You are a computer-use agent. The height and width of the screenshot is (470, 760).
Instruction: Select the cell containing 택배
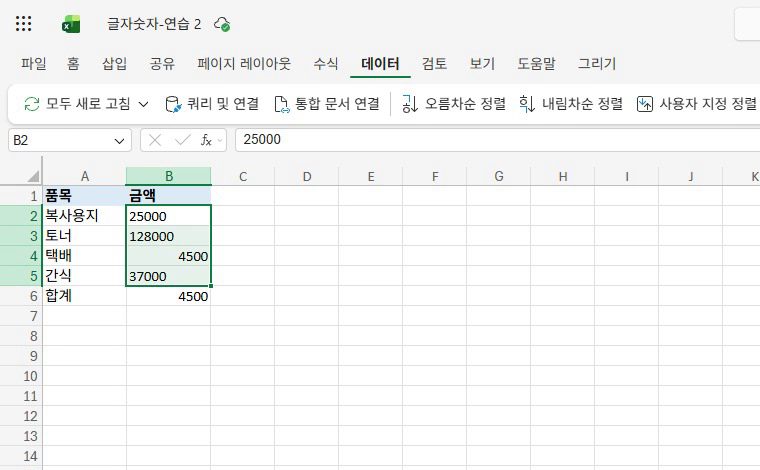pyautogui.click(x=84, y=256)
